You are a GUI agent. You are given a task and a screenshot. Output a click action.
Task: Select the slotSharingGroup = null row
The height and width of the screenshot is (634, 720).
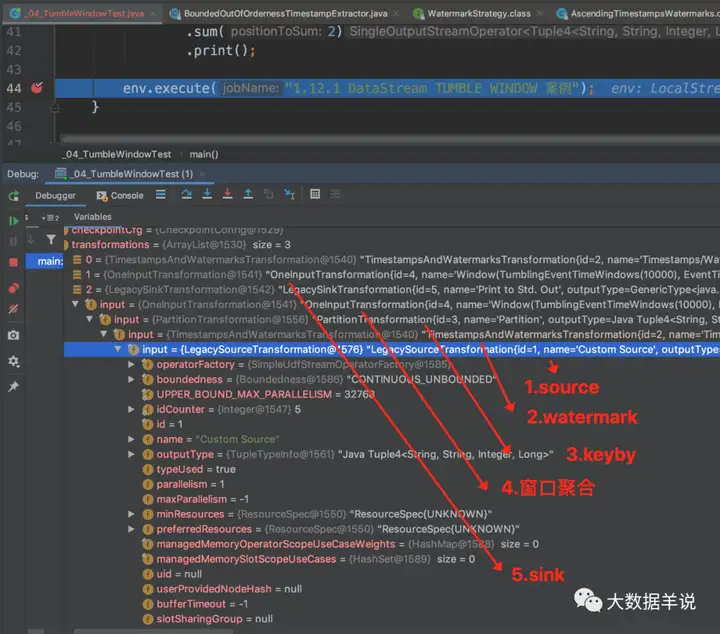392,618
